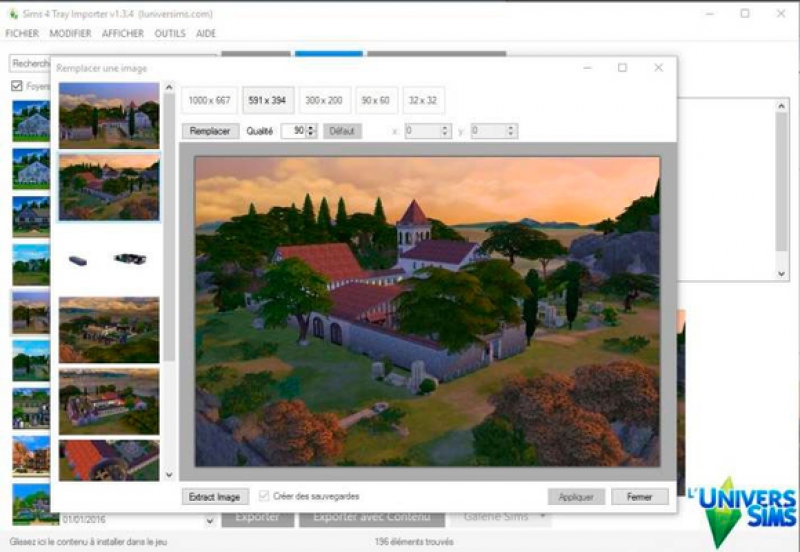The image size is (800, 552).
Task: Click the Remplacer button
Action: coord(210,131)
